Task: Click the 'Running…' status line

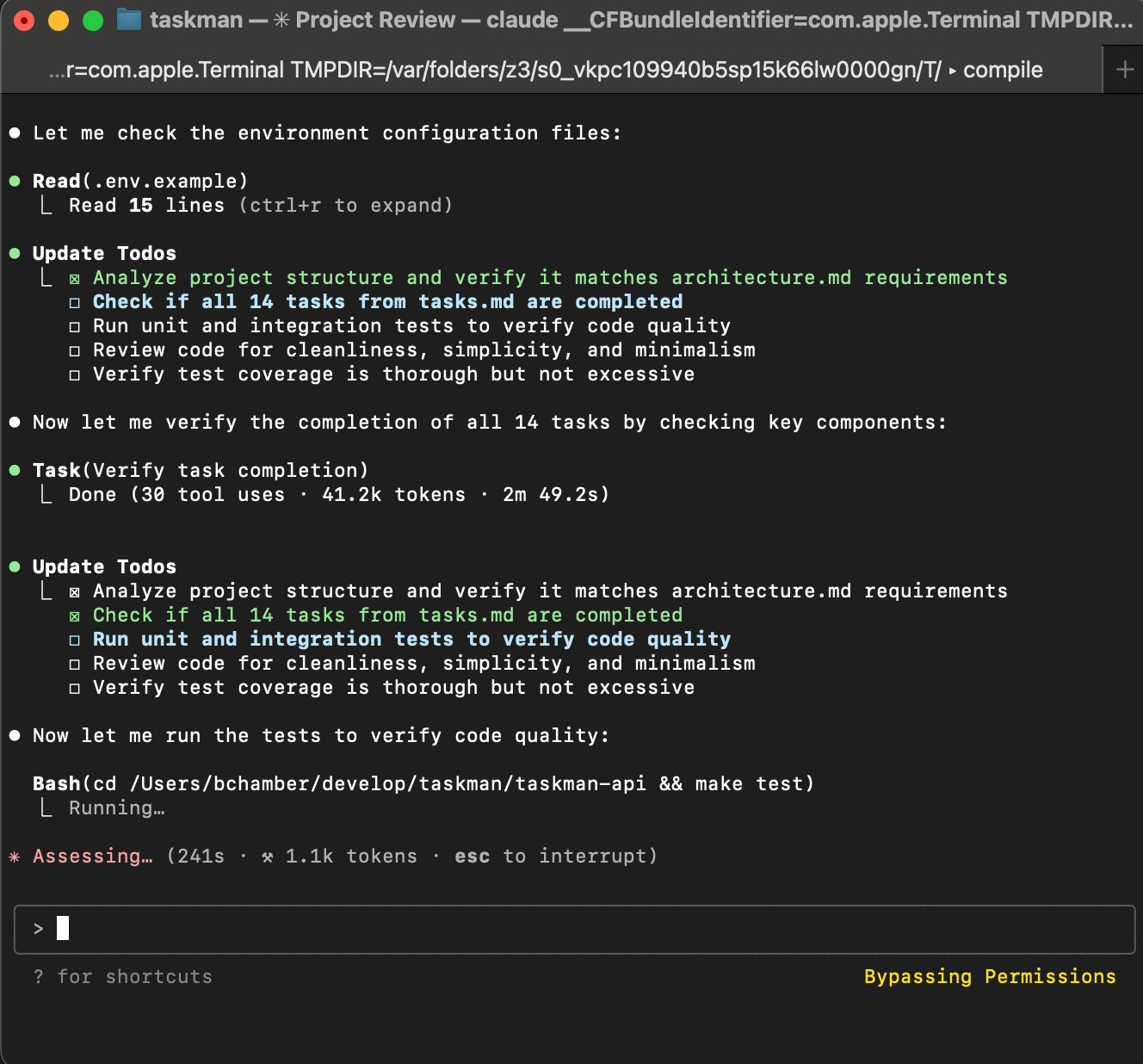Action: 117,808
